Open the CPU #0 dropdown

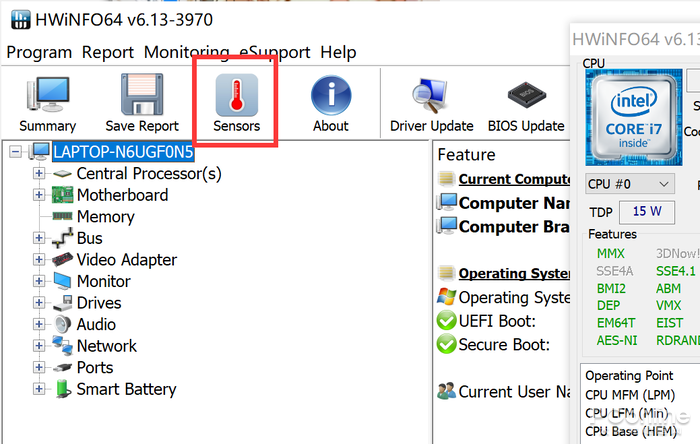pyautogui.click(x=630, y=184)
